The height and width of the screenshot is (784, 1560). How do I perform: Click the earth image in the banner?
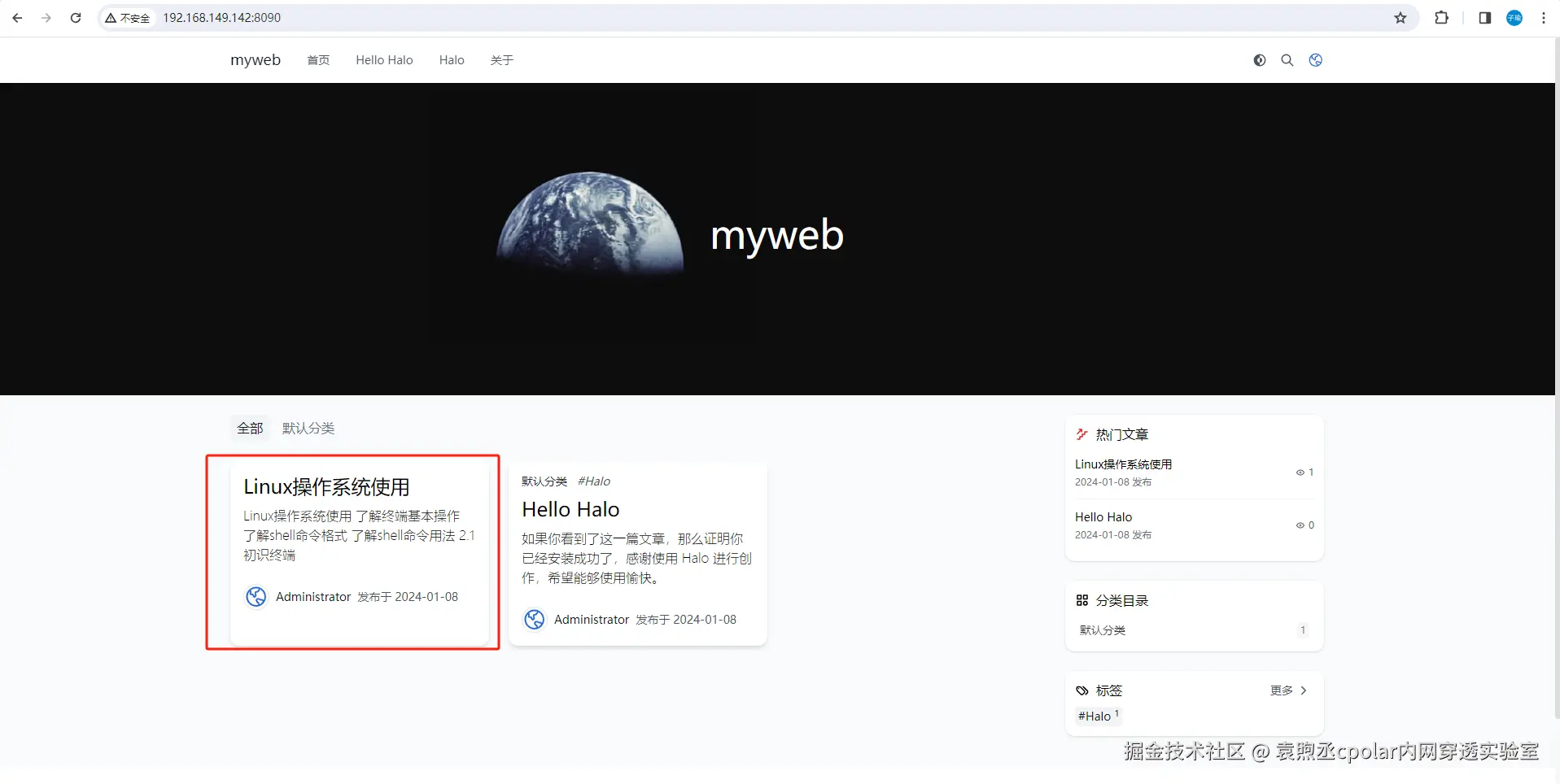(590, 224)
